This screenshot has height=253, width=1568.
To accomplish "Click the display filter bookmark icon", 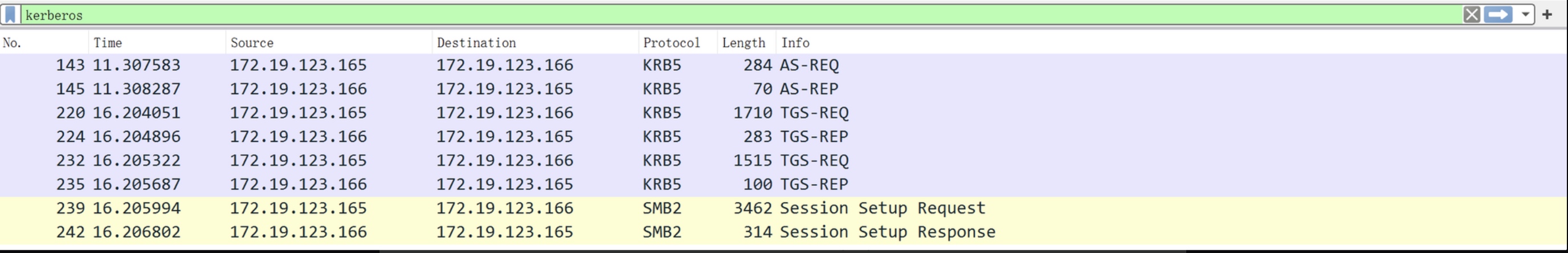I will point(10,15).
